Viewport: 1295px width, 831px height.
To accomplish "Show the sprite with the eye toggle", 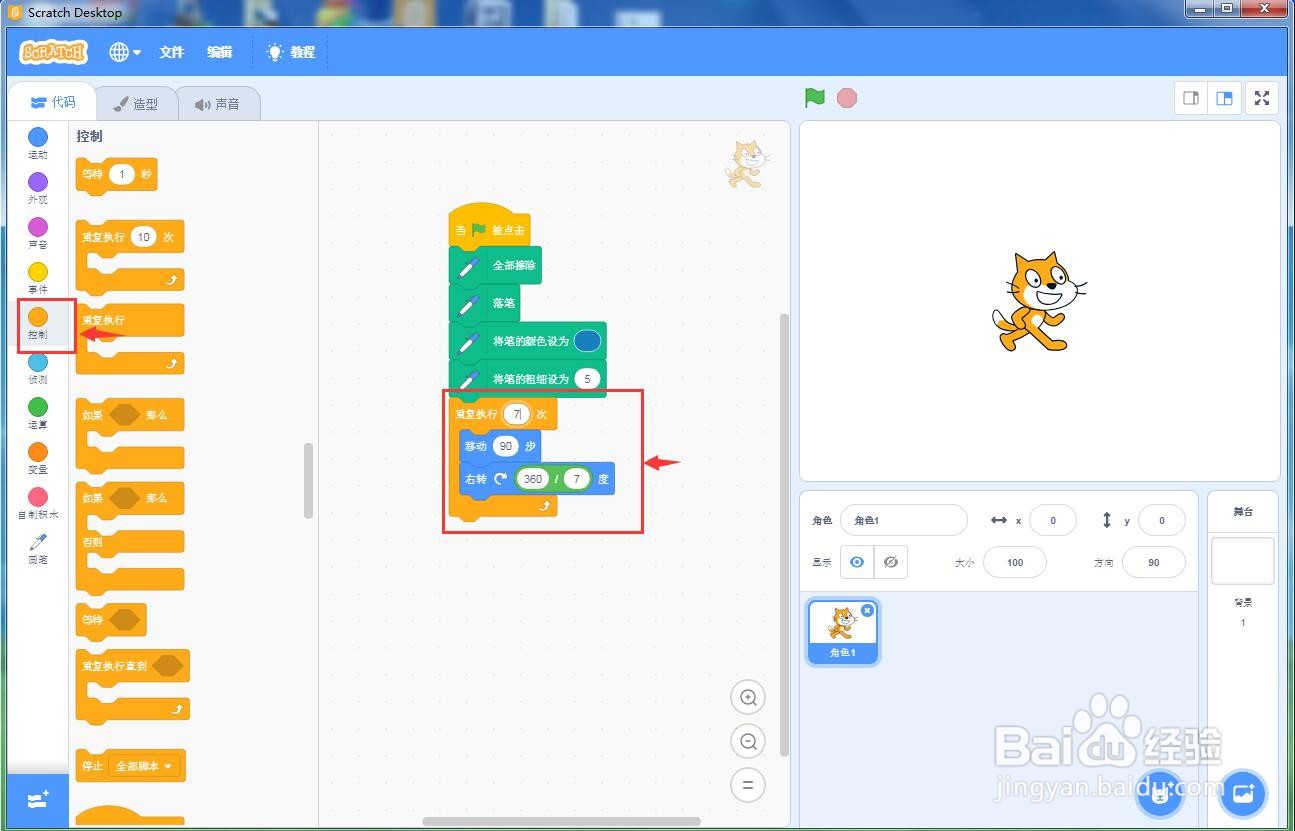I will pos(856,561).
